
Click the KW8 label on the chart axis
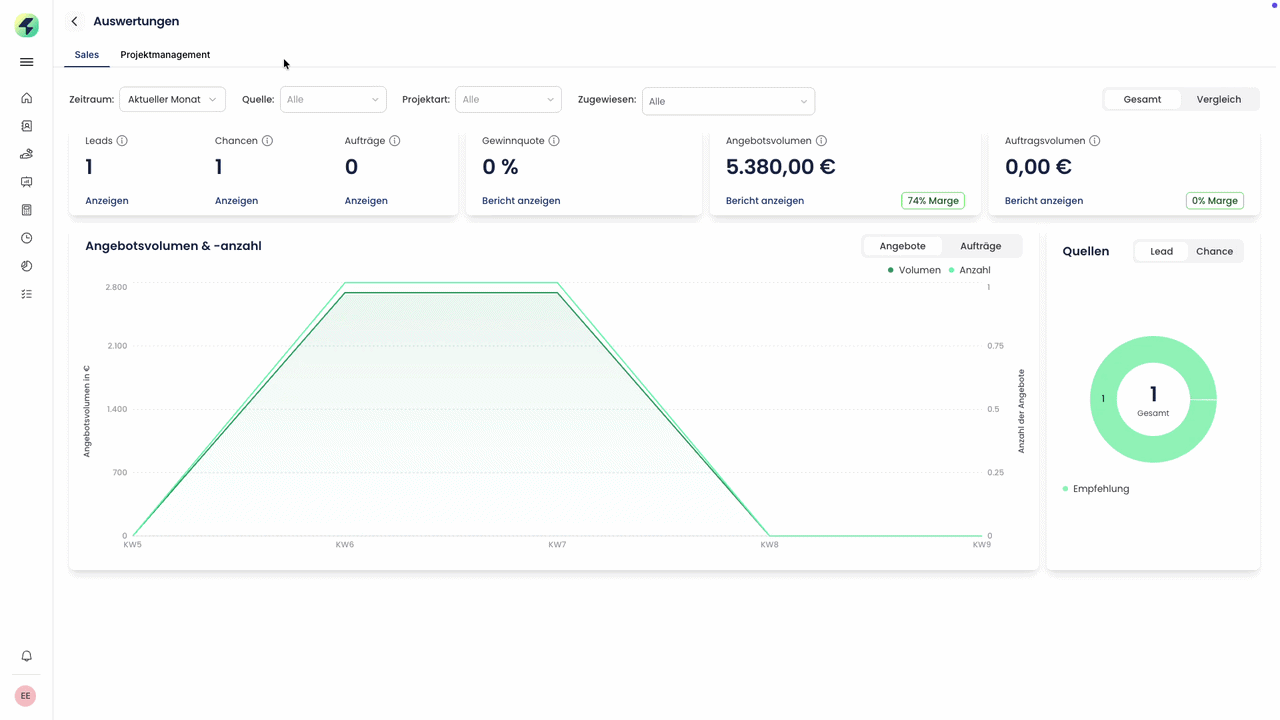[769, 545]
